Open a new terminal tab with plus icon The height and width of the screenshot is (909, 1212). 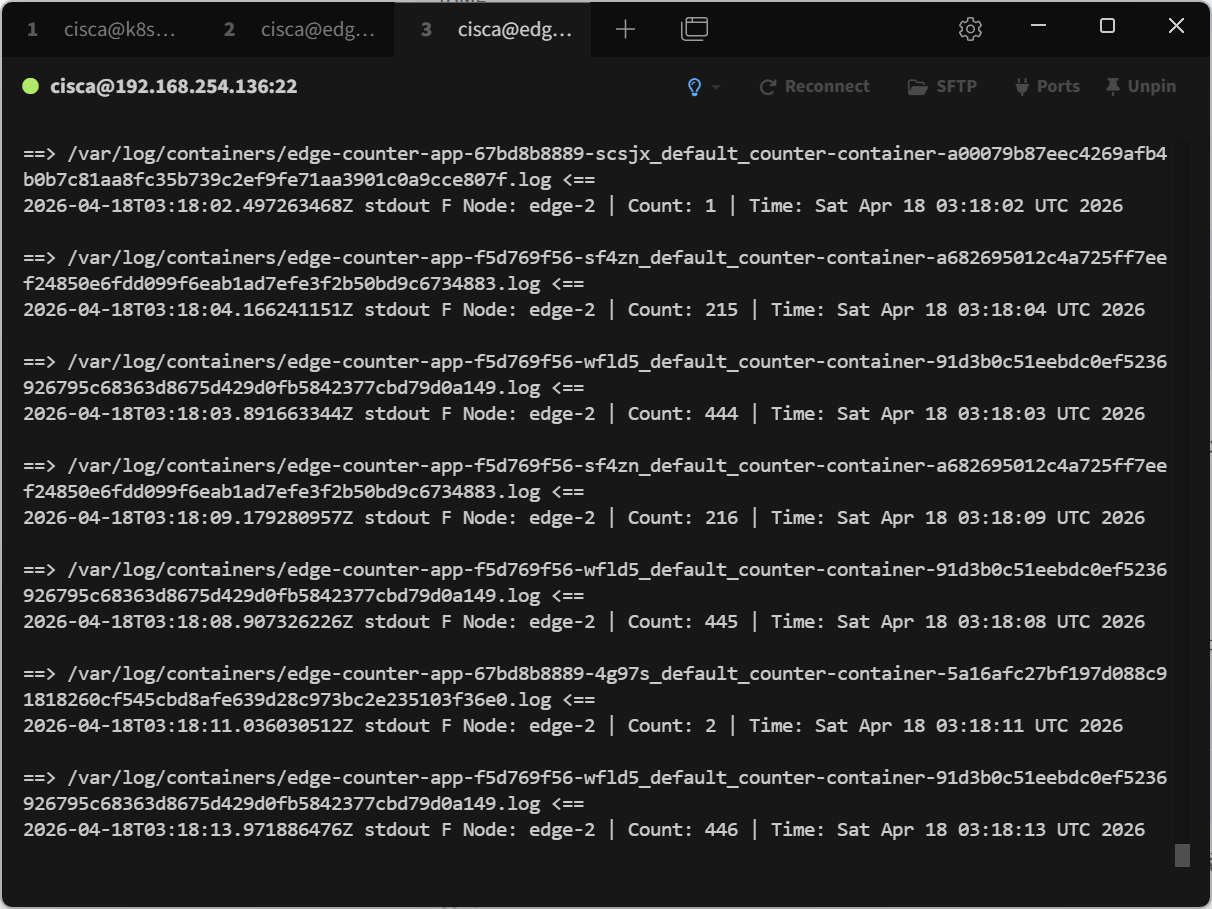coord(625,30)
